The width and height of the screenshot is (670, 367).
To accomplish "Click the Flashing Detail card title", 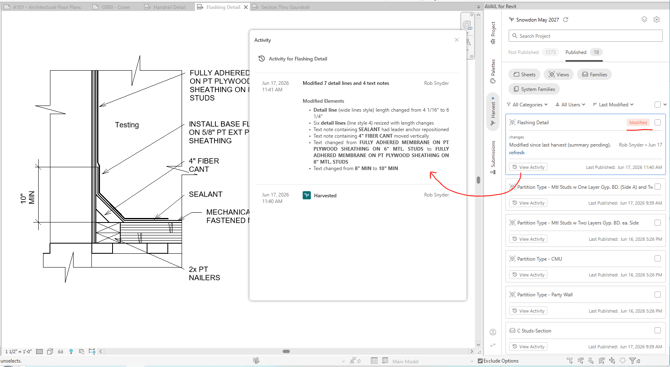I will click(532, 123).
